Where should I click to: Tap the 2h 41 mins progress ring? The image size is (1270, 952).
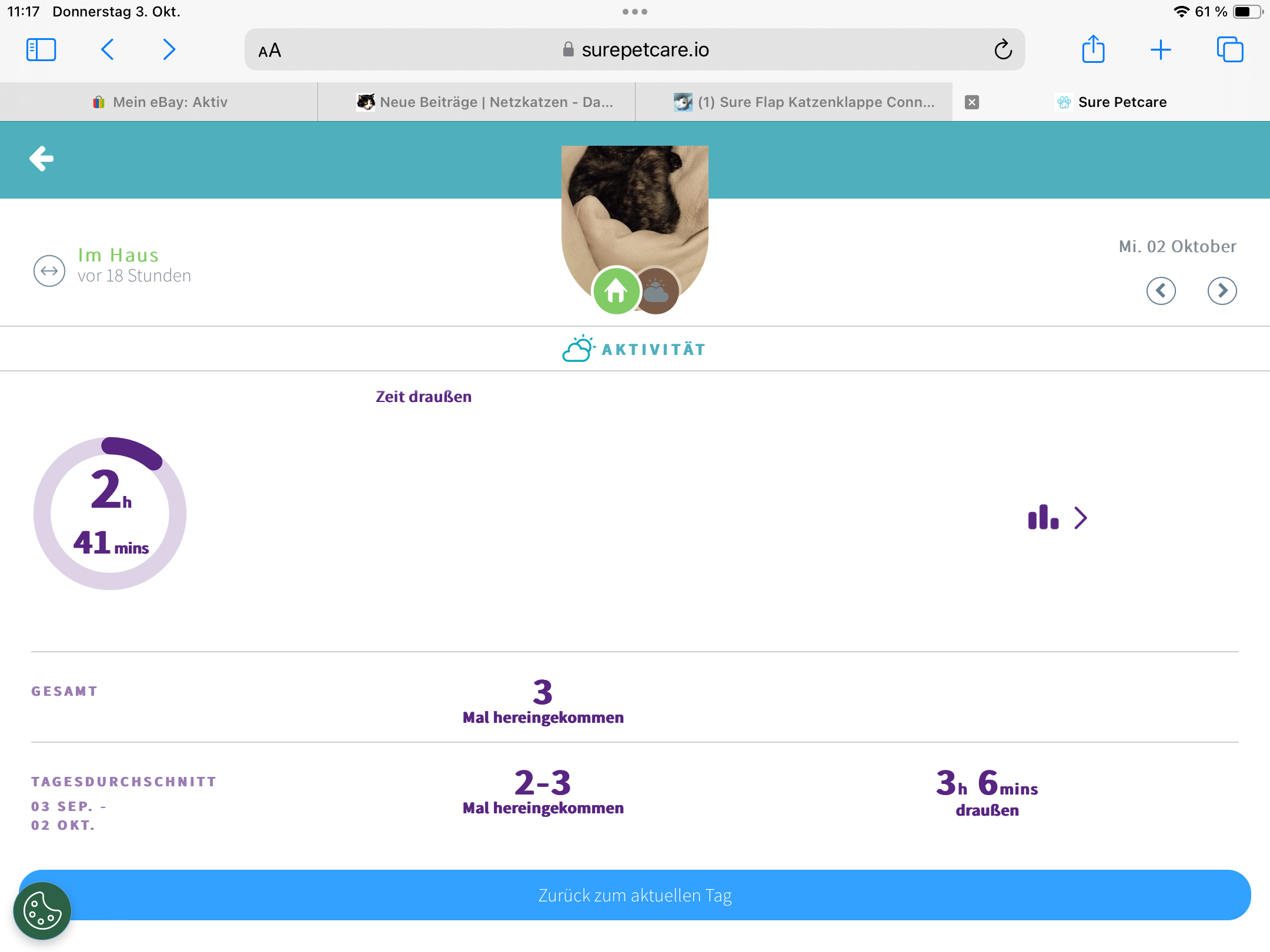(110, 514)
